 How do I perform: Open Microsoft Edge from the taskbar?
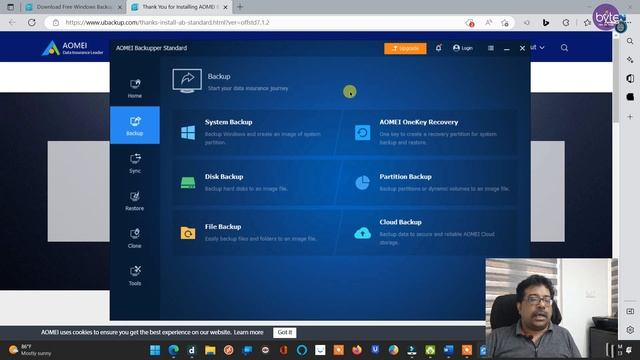click(173, 350)
